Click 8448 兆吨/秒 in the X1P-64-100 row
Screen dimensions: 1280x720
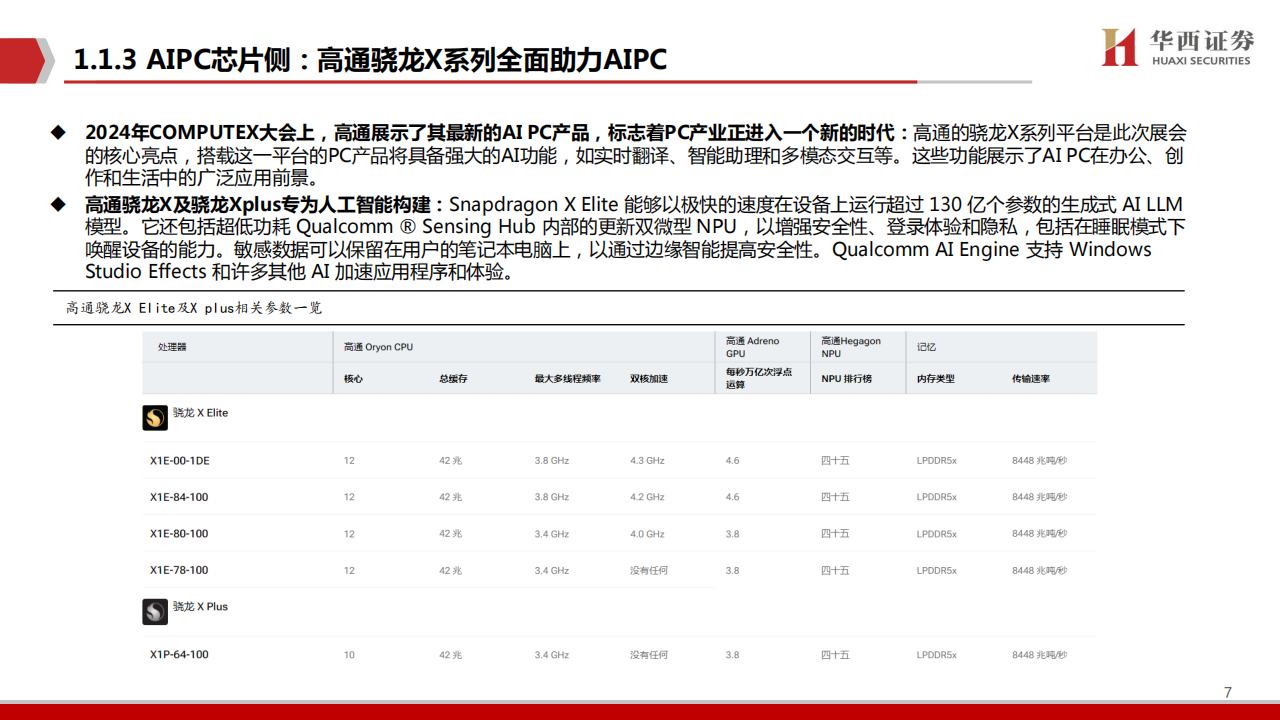click(x=1039, y=655)
